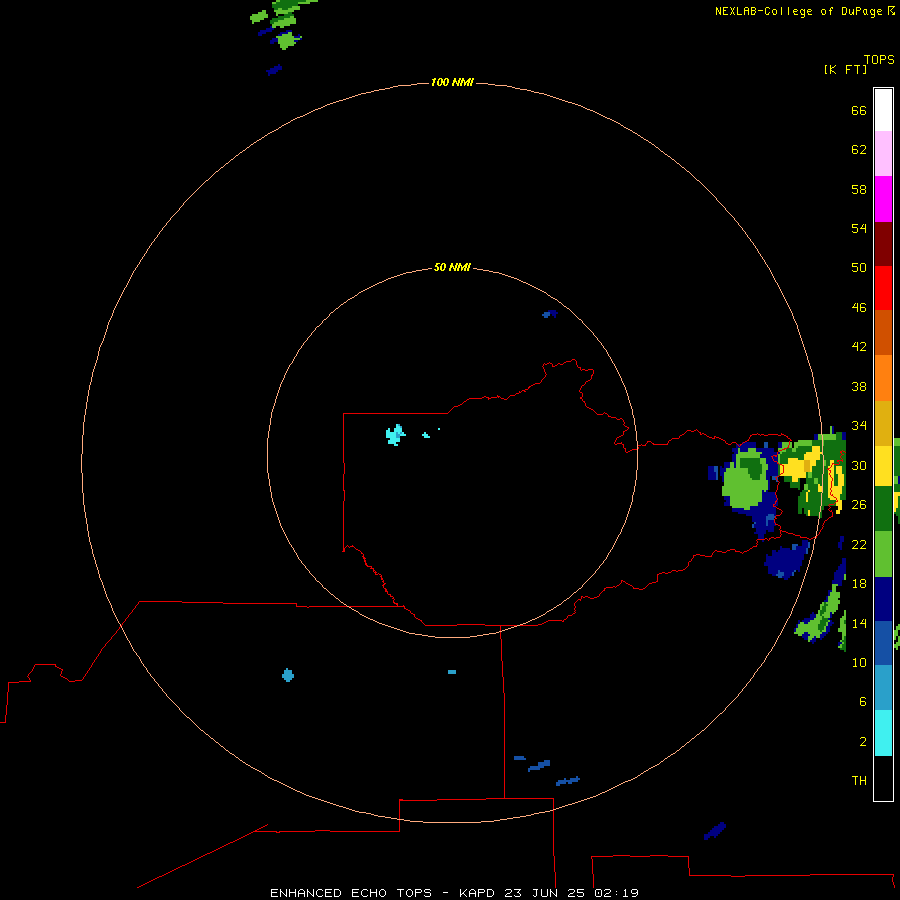Click legend value 50
900x900 pixels.
click(859, 268)
